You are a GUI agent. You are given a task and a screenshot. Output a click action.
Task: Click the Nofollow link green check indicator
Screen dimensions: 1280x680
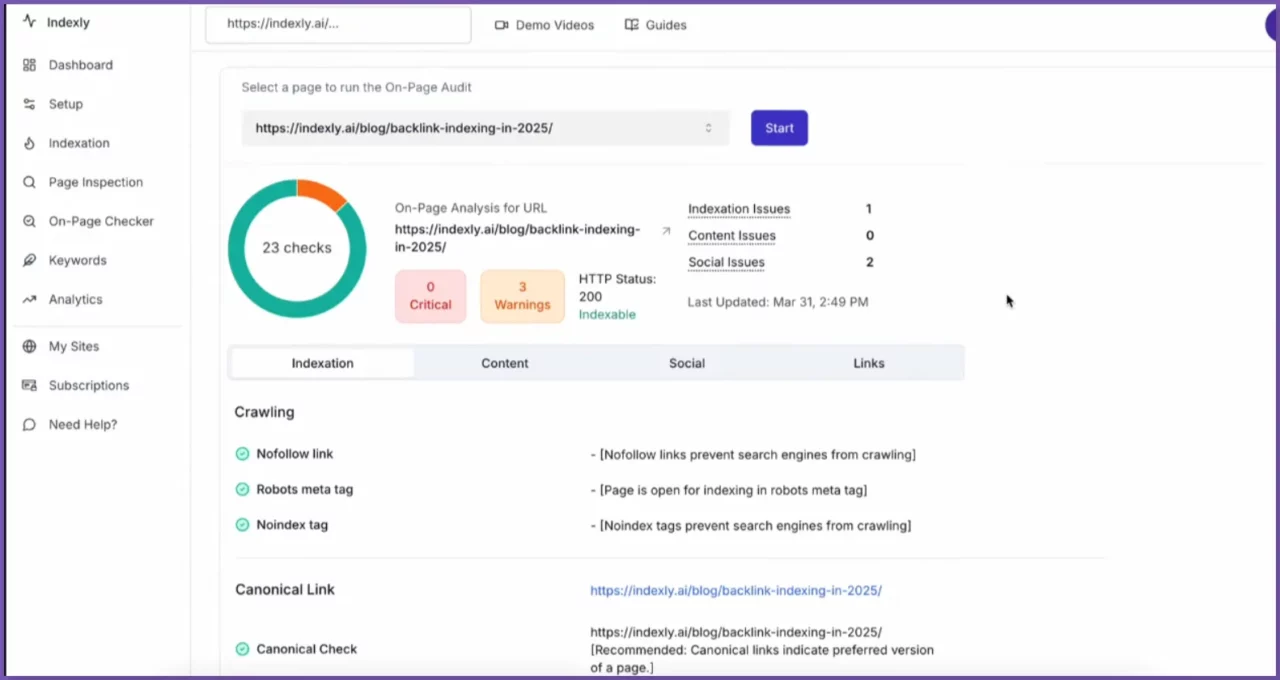coord(242,454)
